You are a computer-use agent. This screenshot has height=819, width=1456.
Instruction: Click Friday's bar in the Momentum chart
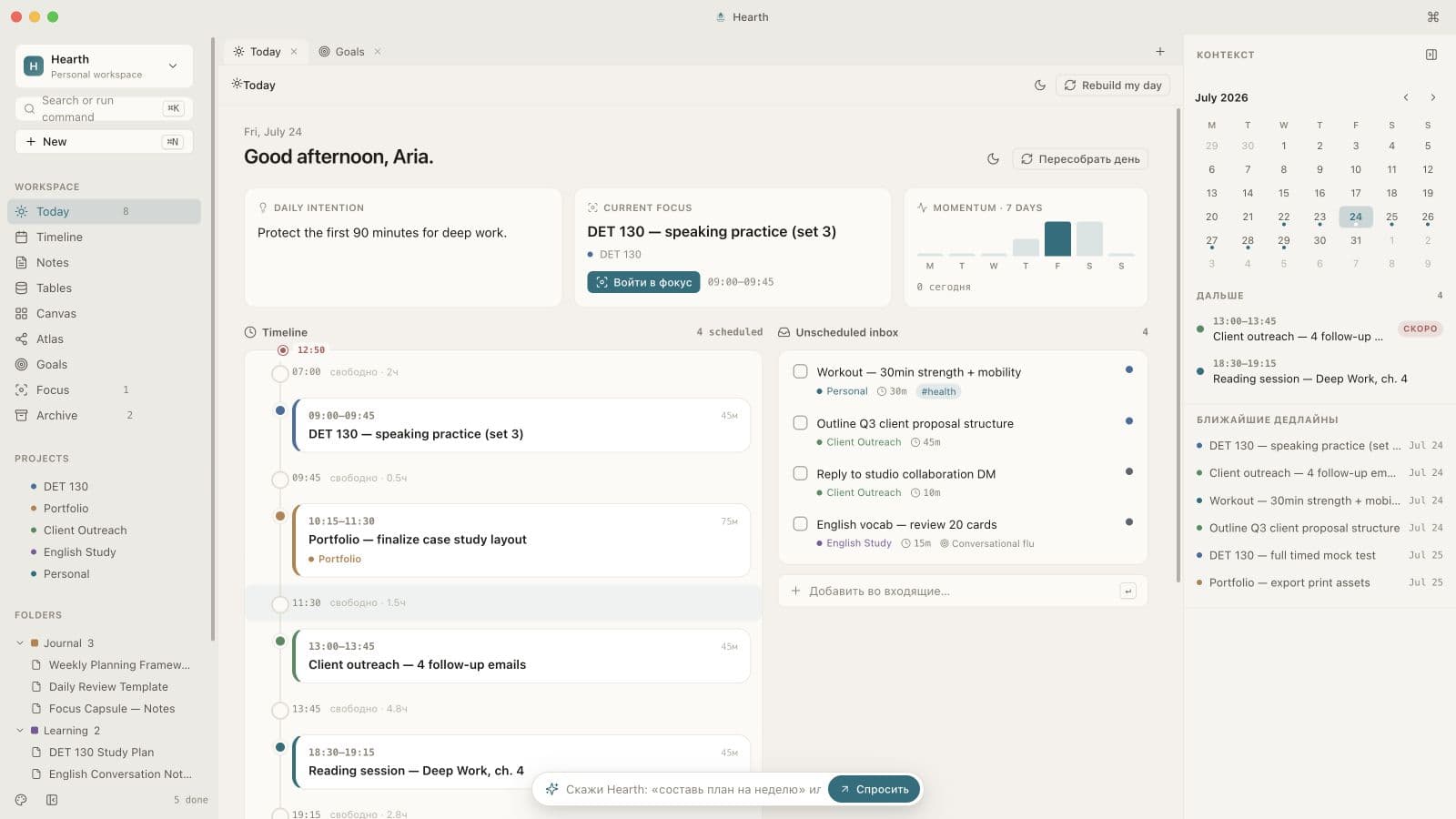point(1057,238)
